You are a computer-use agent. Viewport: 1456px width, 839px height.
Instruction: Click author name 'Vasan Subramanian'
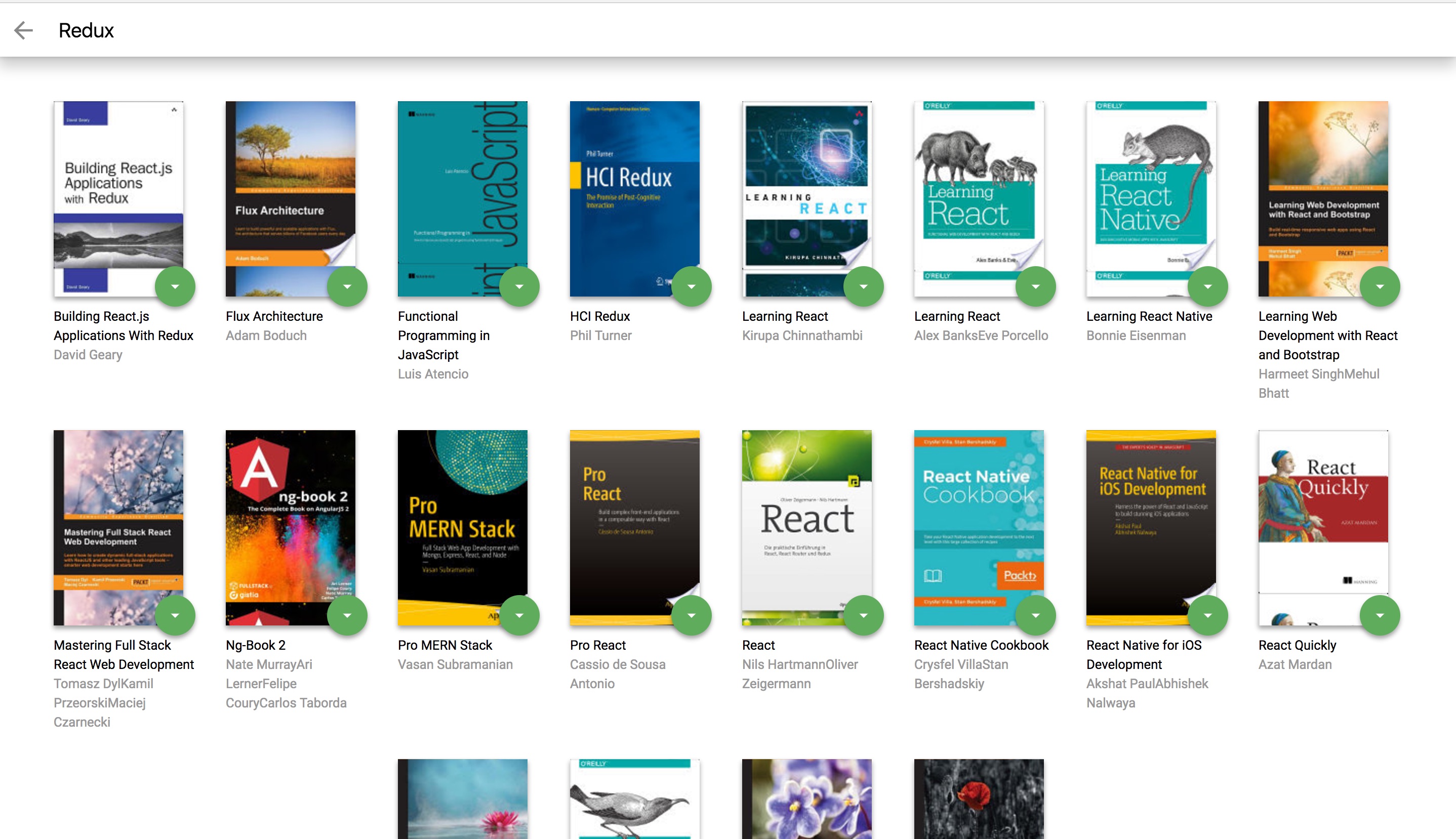pos(455,664)
